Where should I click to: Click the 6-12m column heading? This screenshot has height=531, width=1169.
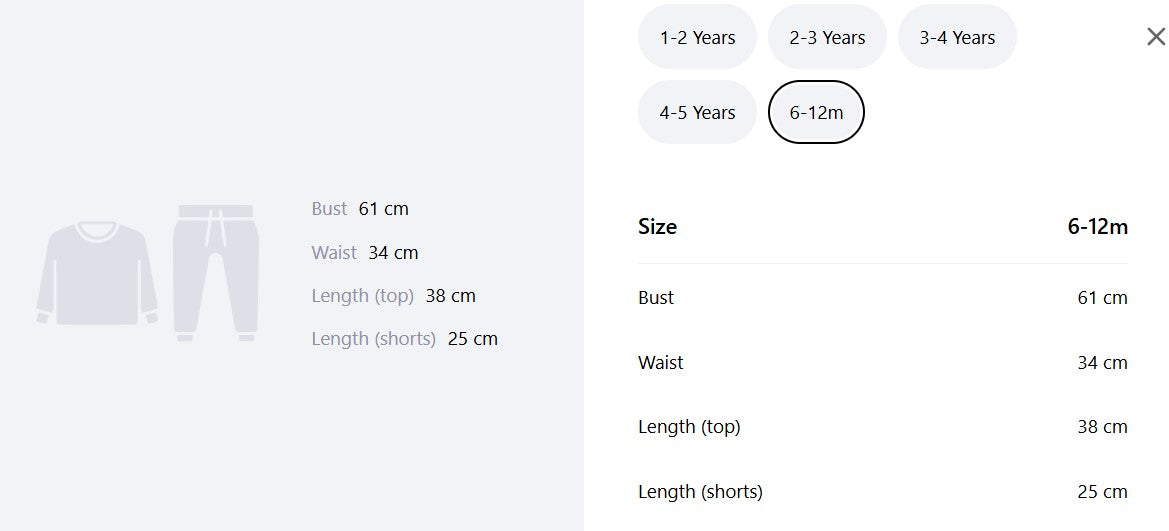[1097, 227]
